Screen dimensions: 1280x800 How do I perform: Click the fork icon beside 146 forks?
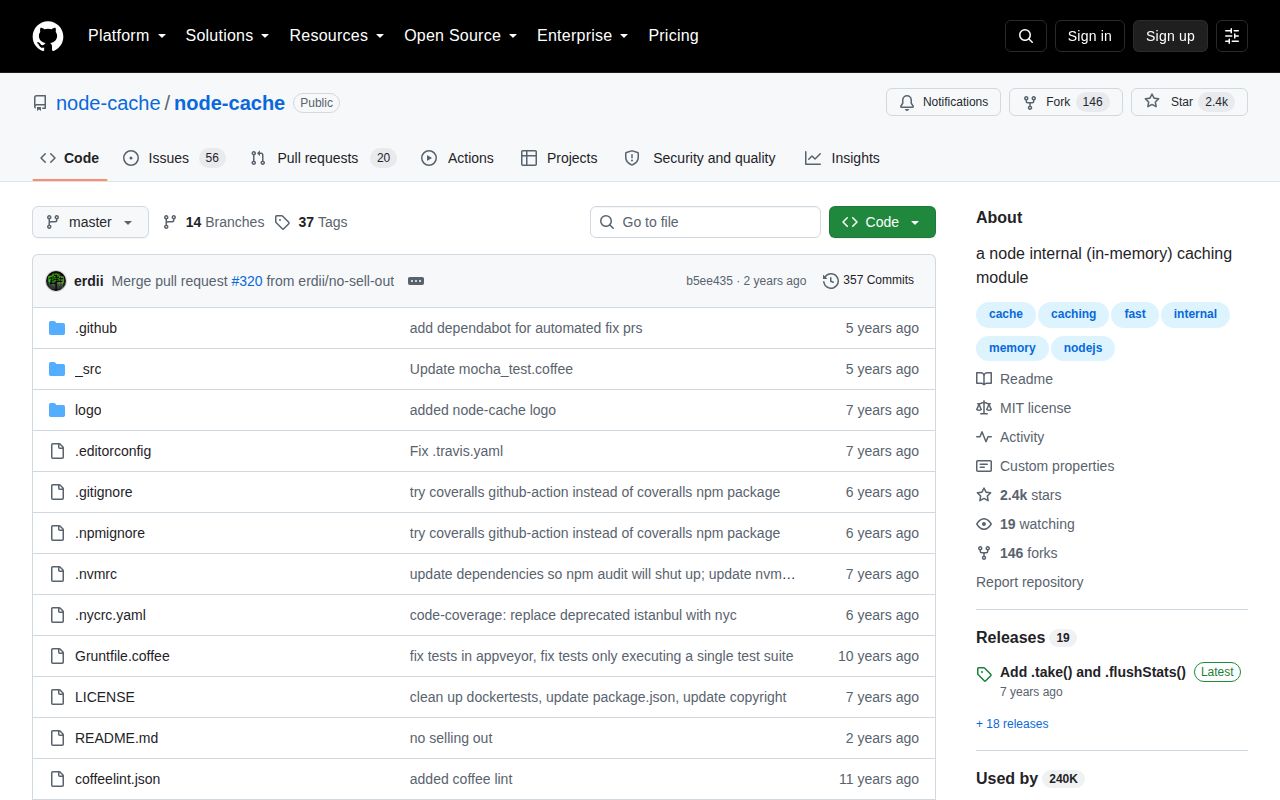tap(984, 553)
